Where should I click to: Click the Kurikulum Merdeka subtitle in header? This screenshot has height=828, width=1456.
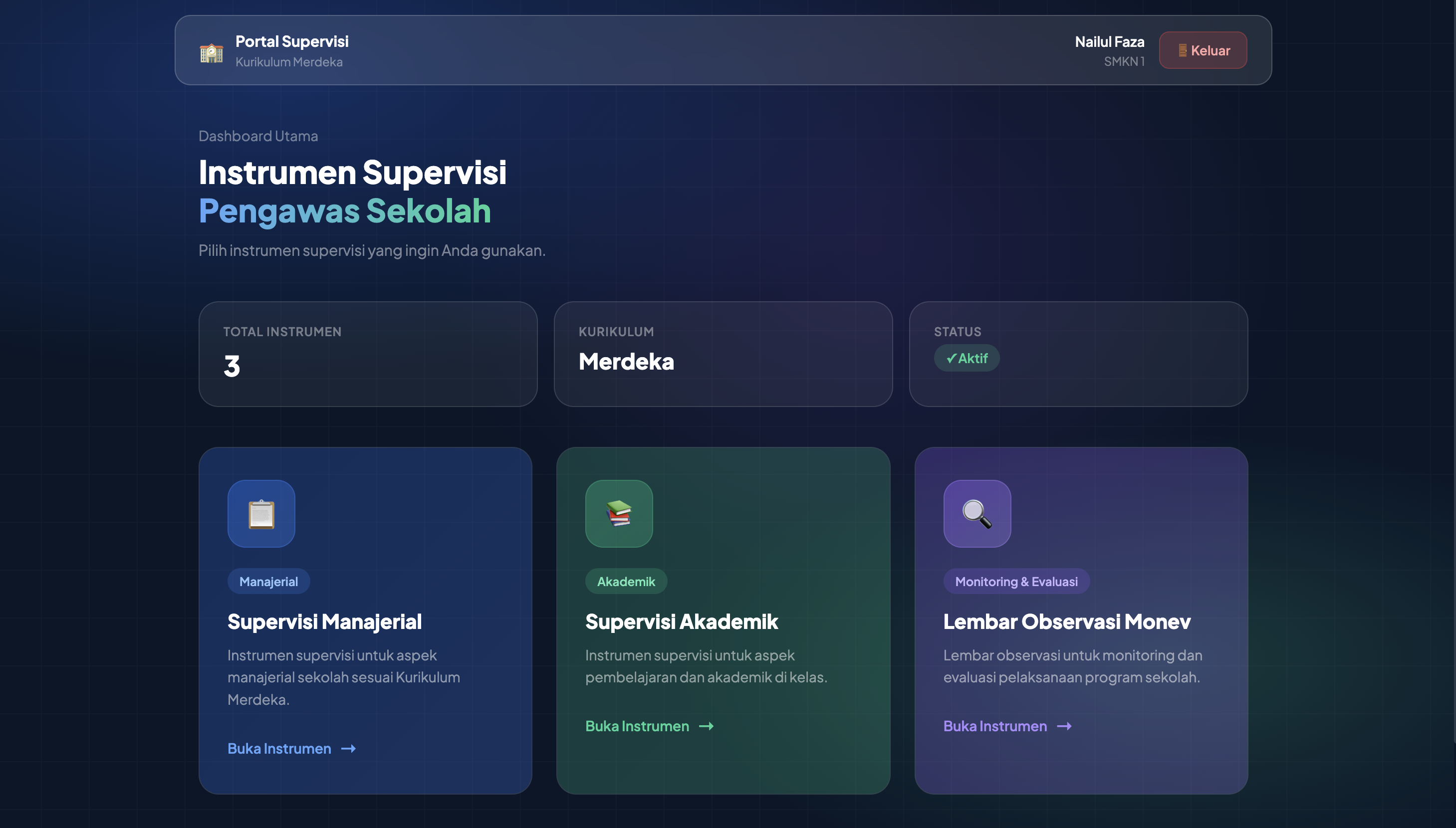click(289, 62)
